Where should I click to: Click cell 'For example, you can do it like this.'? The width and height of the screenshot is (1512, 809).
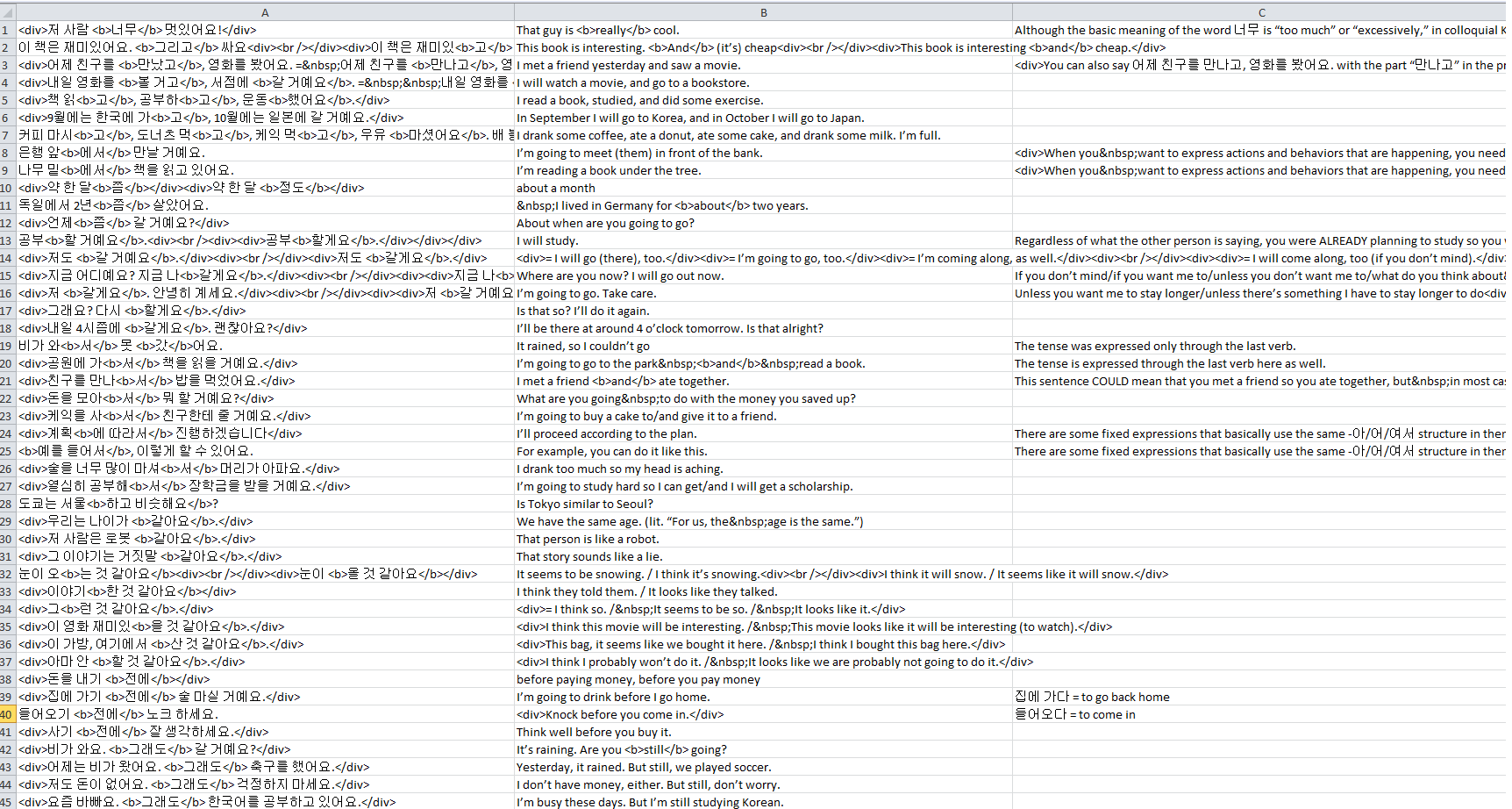(763, 451)
